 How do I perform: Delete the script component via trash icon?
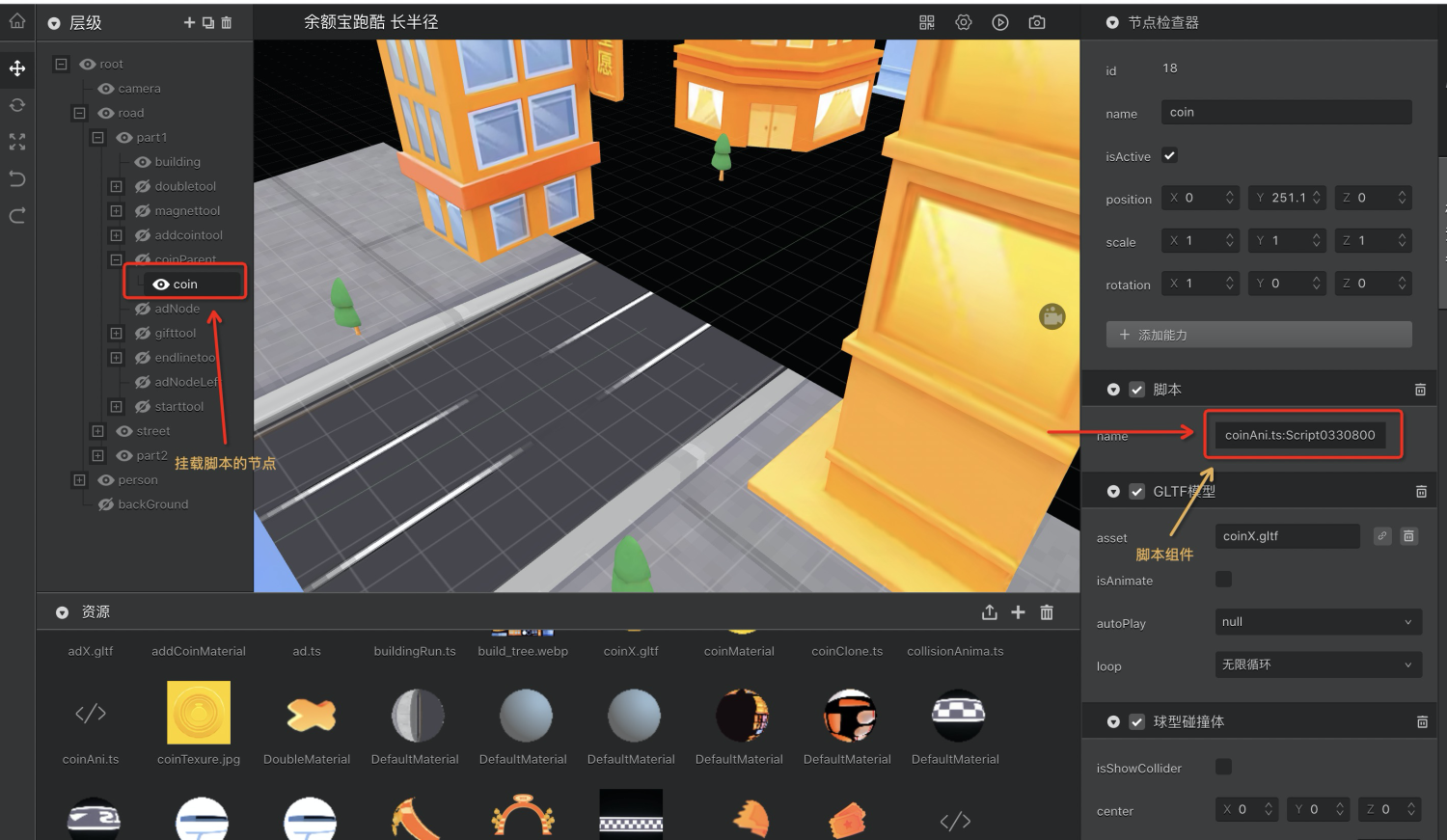point(1420,390)
